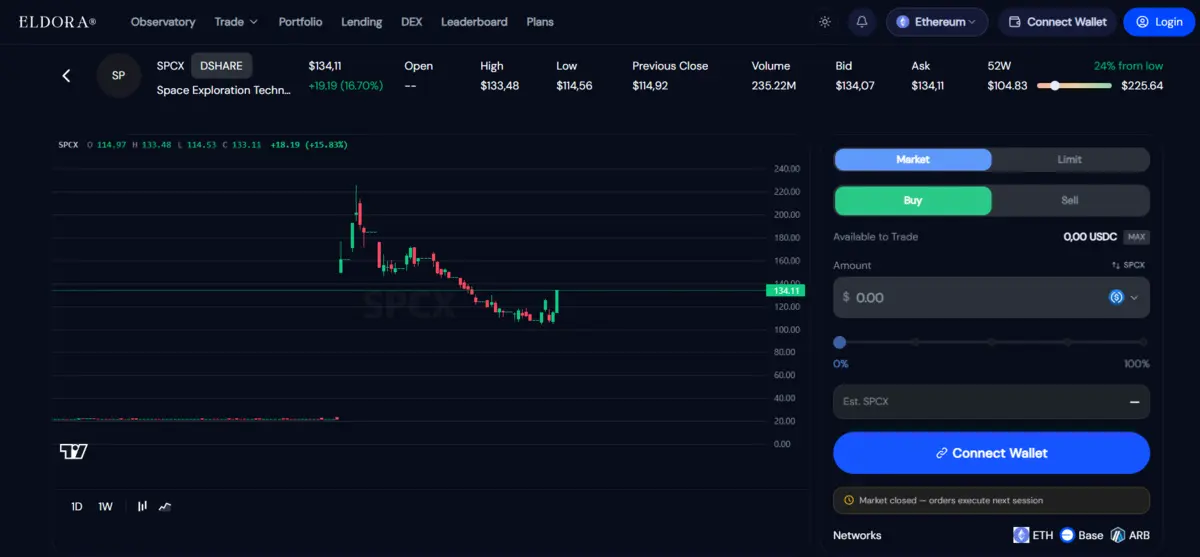Screen dimensions: 1200x557
Task: Click the large blue Connect Wallet button
Action: click(991, 453)
